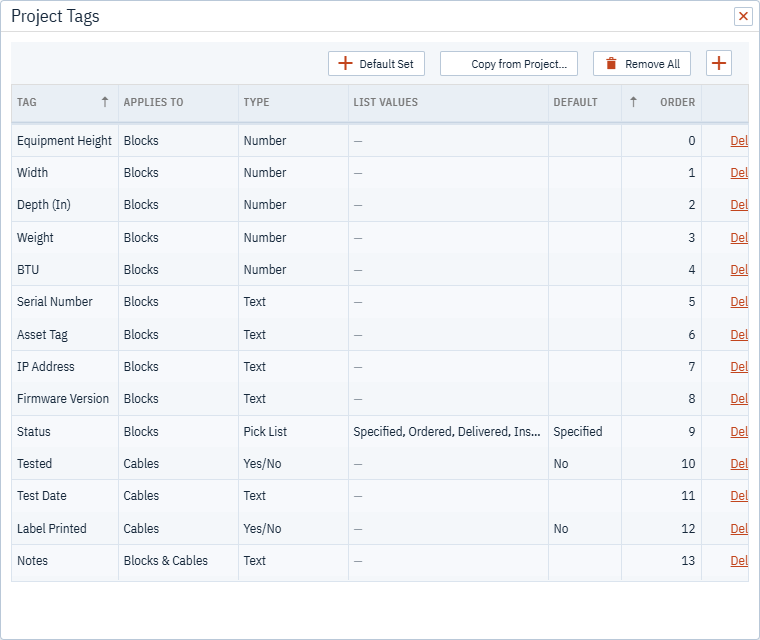Viewport: 760px width, 640px height.
Task: Select the Firmware Version tag name
Action: point(63,399)
